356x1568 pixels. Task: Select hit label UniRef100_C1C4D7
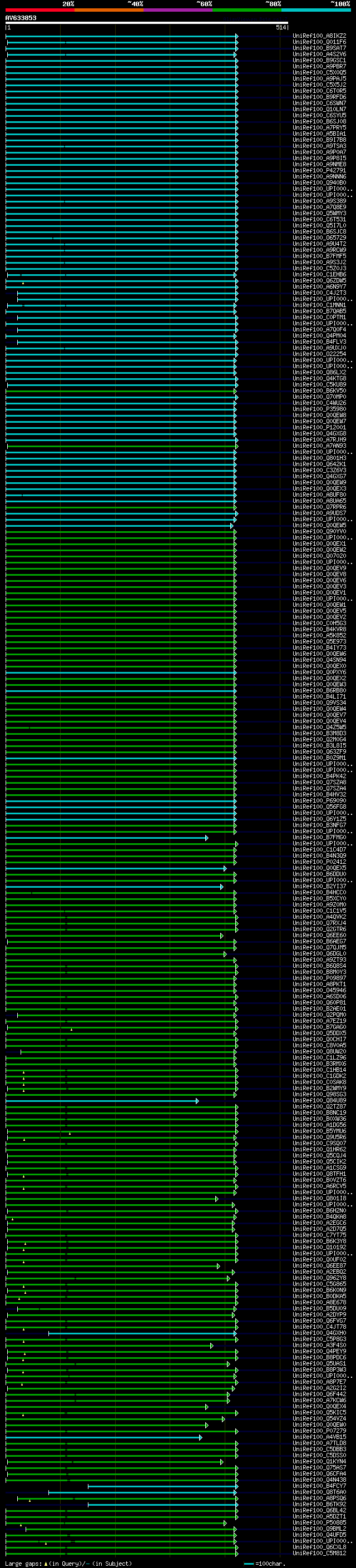319,850
